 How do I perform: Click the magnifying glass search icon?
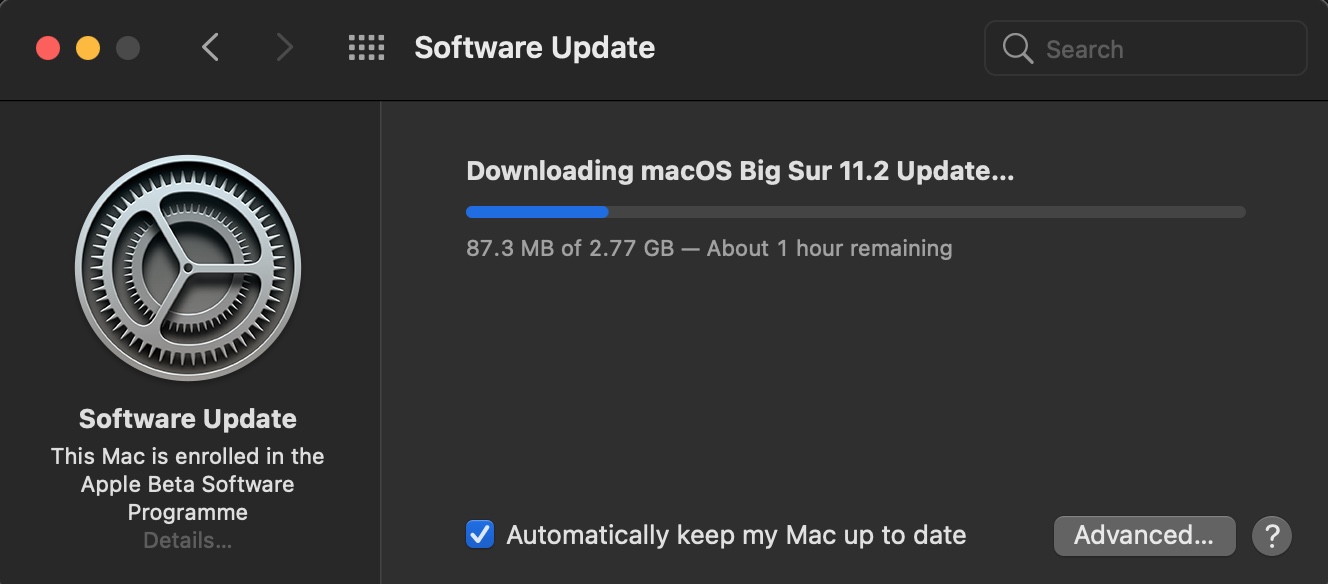click(x=1017, y=49)
